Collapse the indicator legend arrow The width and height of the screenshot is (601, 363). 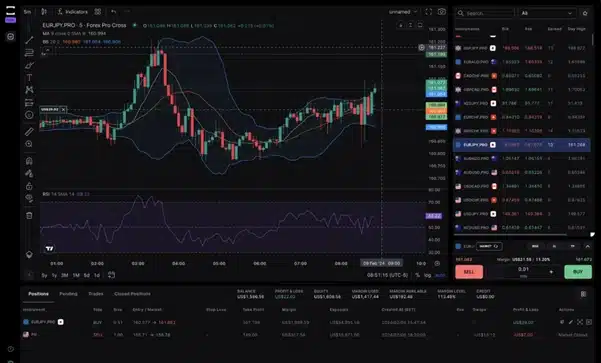pos(47,50)
